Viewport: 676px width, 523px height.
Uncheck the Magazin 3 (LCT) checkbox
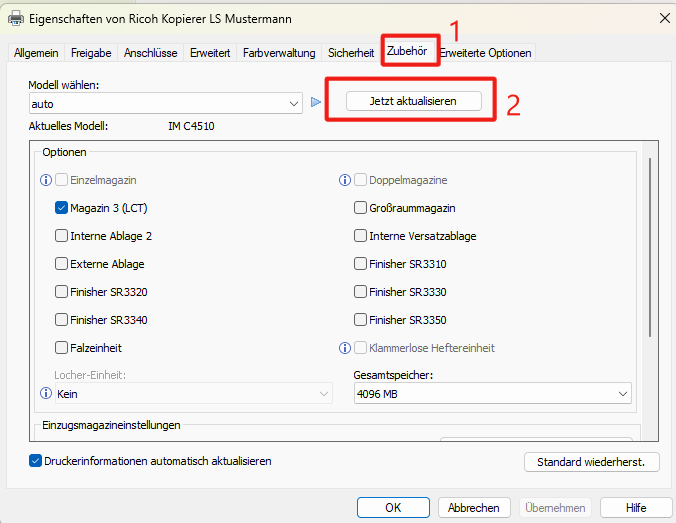[62, 208]
